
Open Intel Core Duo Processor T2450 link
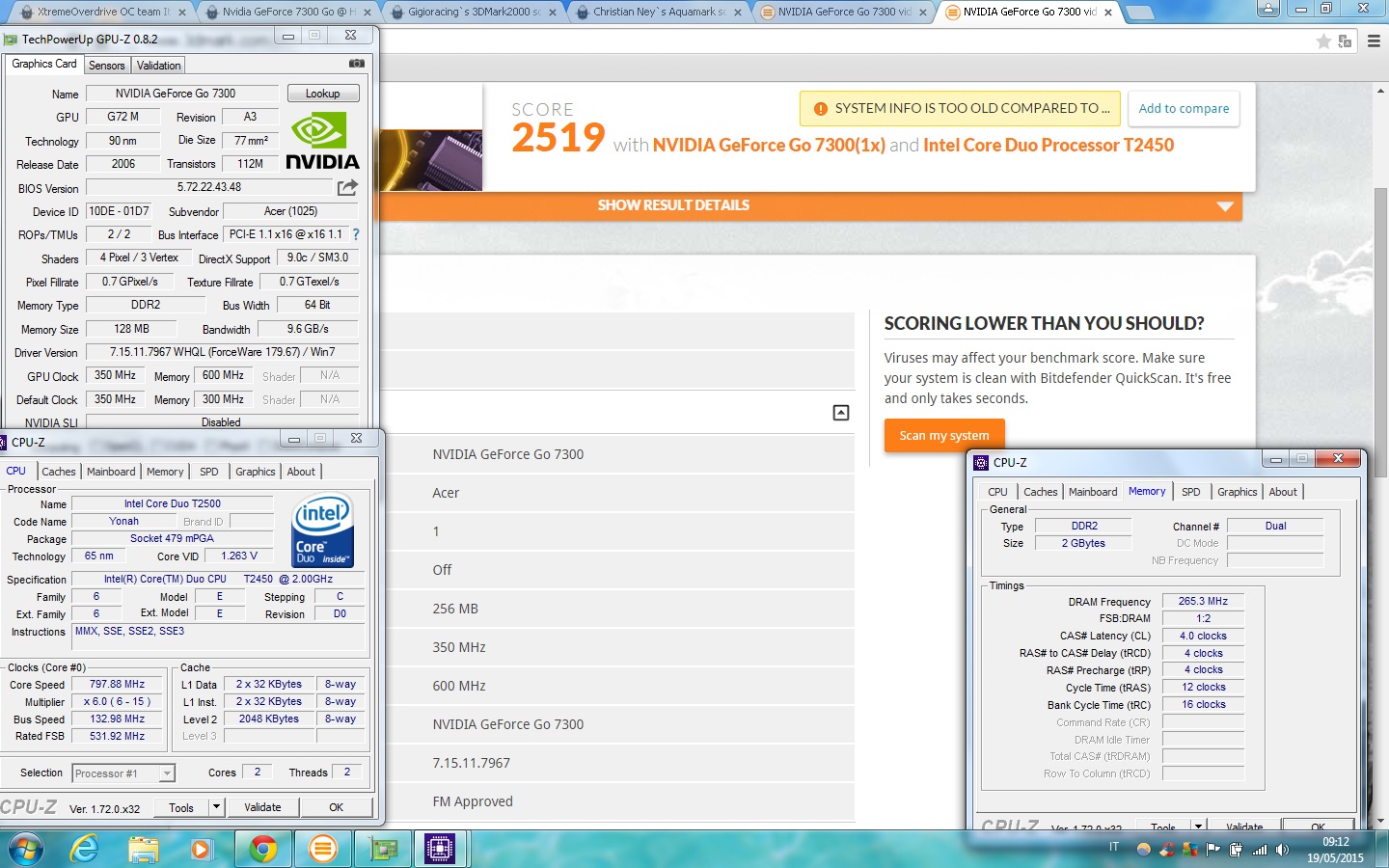coord(1049,145)
